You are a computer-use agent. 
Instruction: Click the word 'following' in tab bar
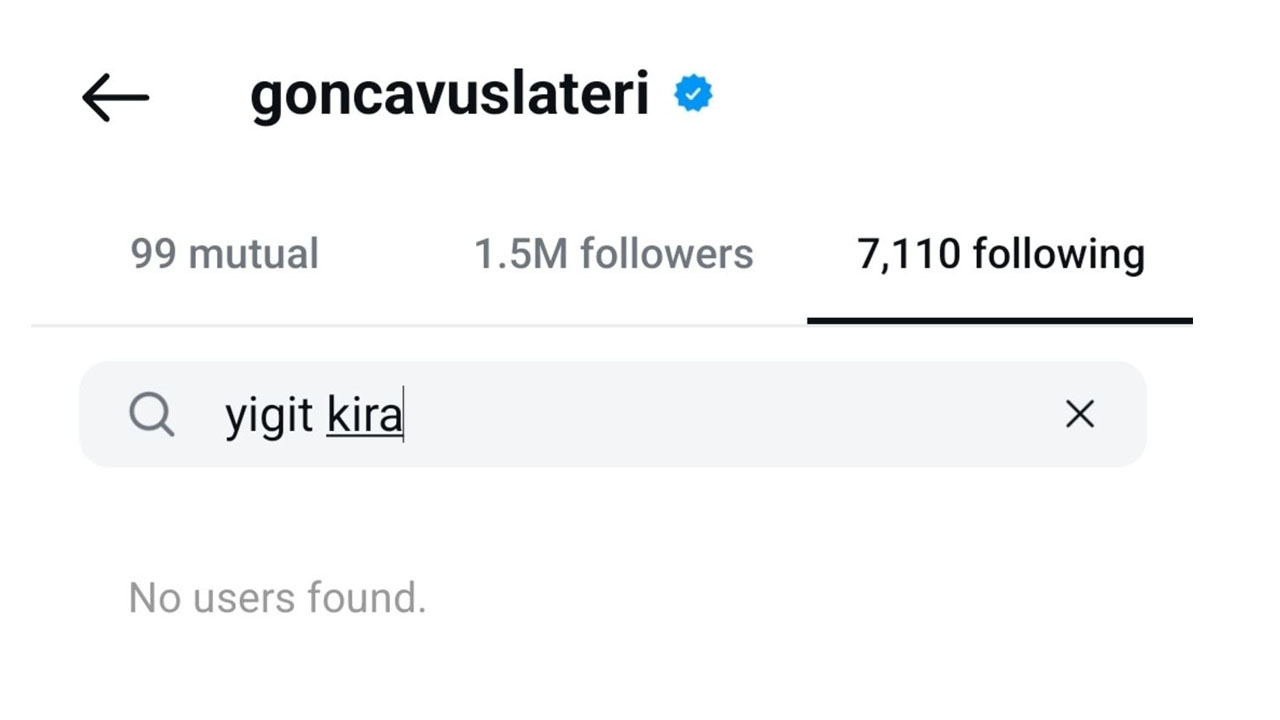1058,255
